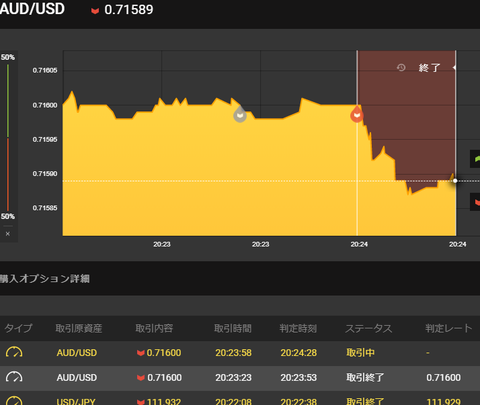
Task: Click the white dot current price marker
Action: point(455,181)
